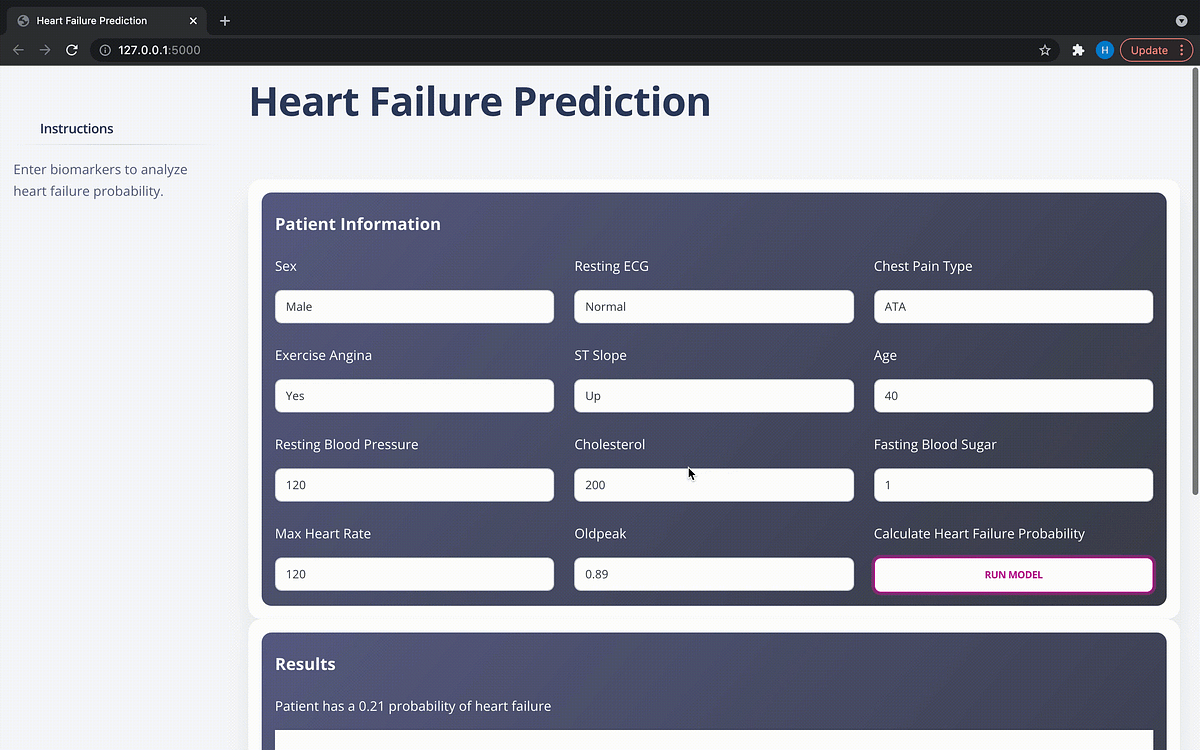Click inside the Age input field
1200x750 pixels.
tap(1013, 395)
